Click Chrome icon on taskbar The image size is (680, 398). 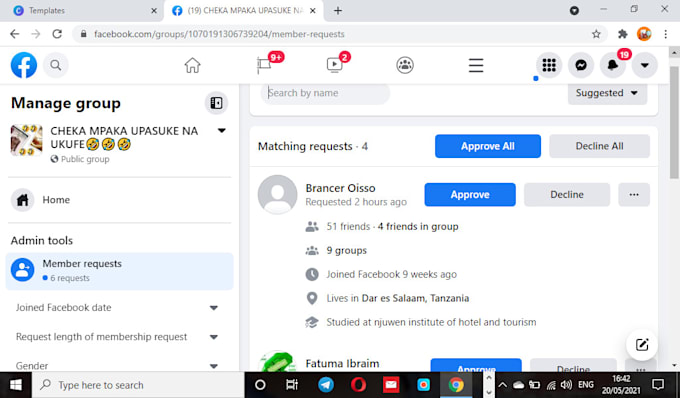(456, 385)
